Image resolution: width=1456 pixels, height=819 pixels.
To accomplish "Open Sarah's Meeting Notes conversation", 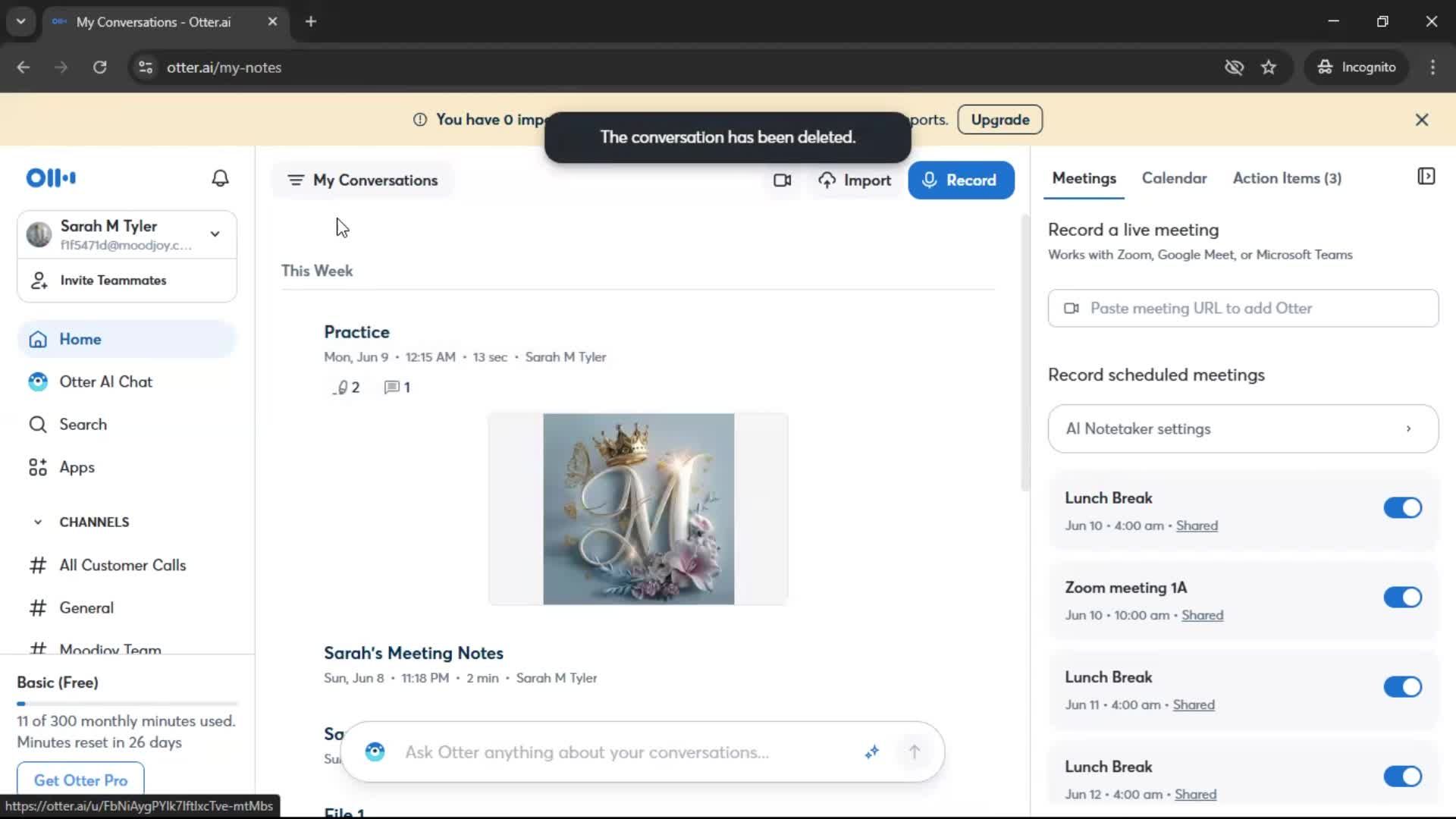I will click(413, 653).
